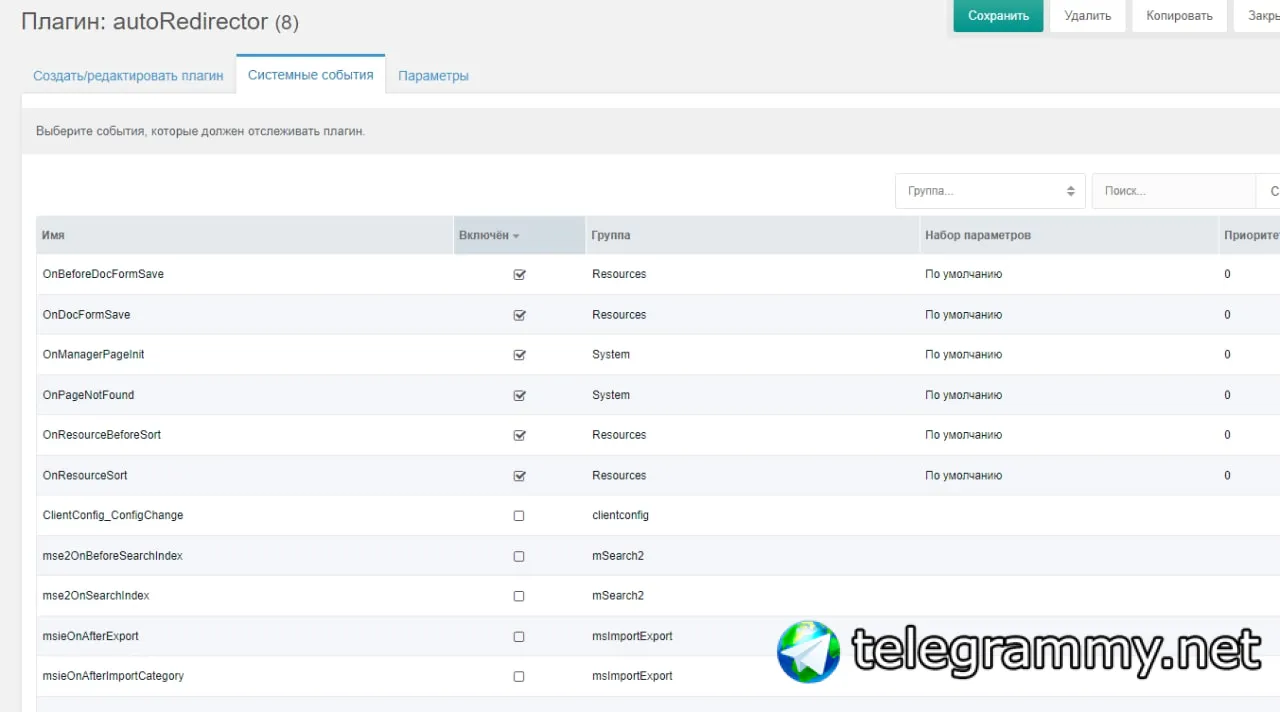Screen dimensions: 1280x712
Task: Toggle the OnResourceBeforeSort event checkbox
Action: (x=519, y=435)
